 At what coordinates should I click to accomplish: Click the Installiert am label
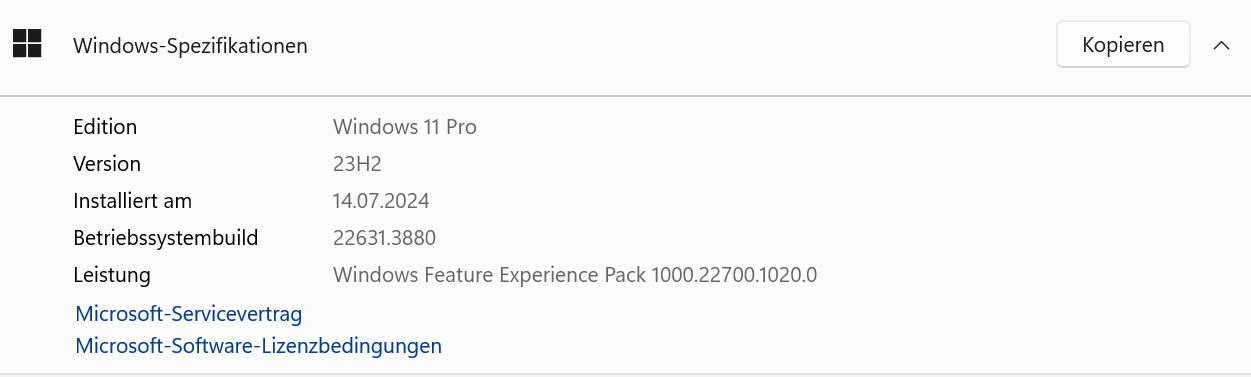tap(132, 201)
